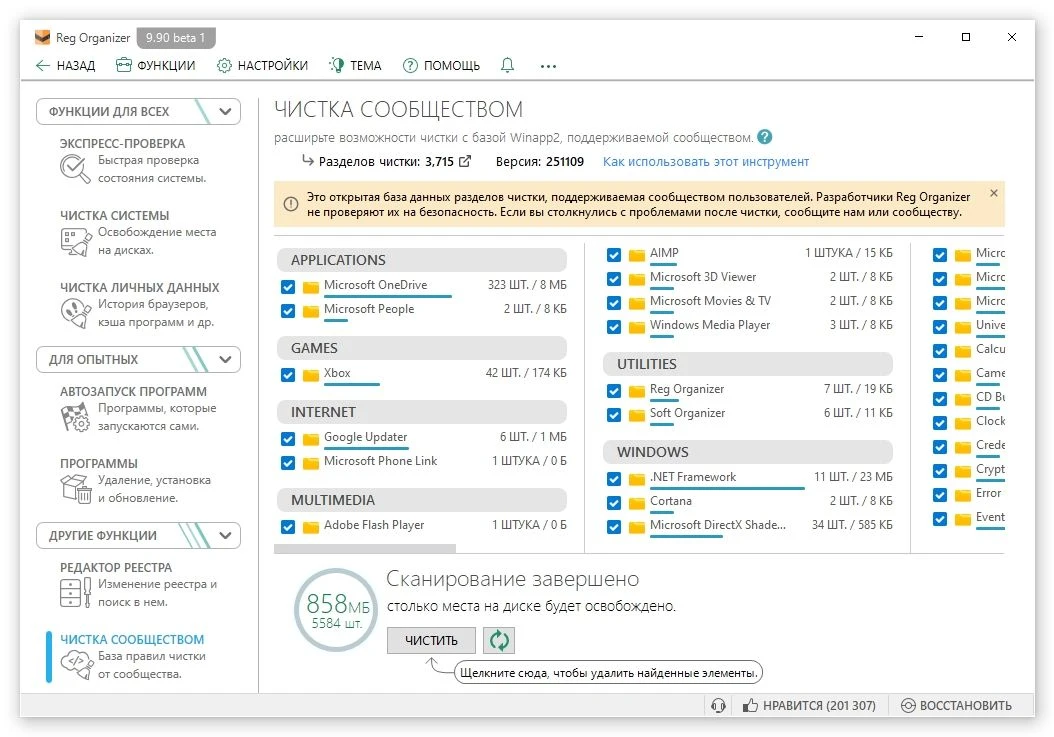Screen dimensions: 1054x737
Task: Dismiss the yellow warning banner
Action: click(993, 193)
